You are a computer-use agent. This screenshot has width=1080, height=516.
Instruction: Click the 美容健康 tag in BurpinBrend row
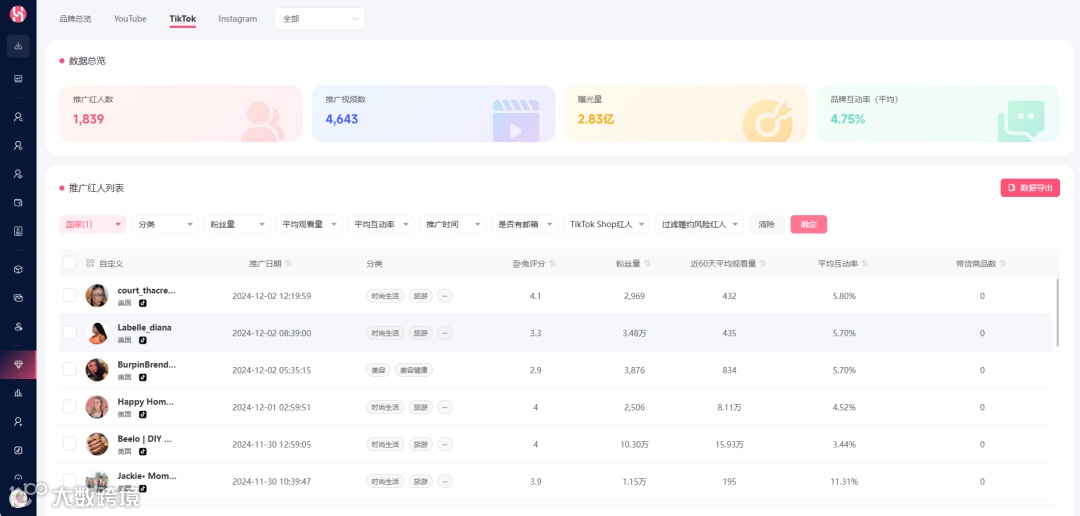tap(413, 370)
